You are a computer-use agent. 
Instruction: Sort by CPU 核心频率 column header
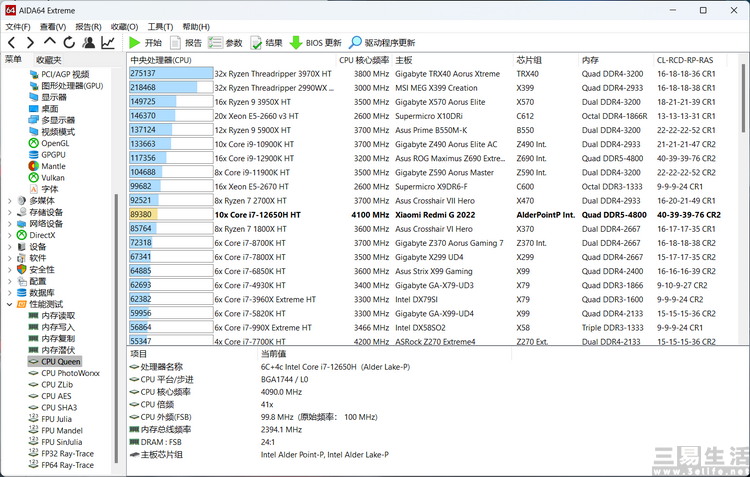coord(364,60)
